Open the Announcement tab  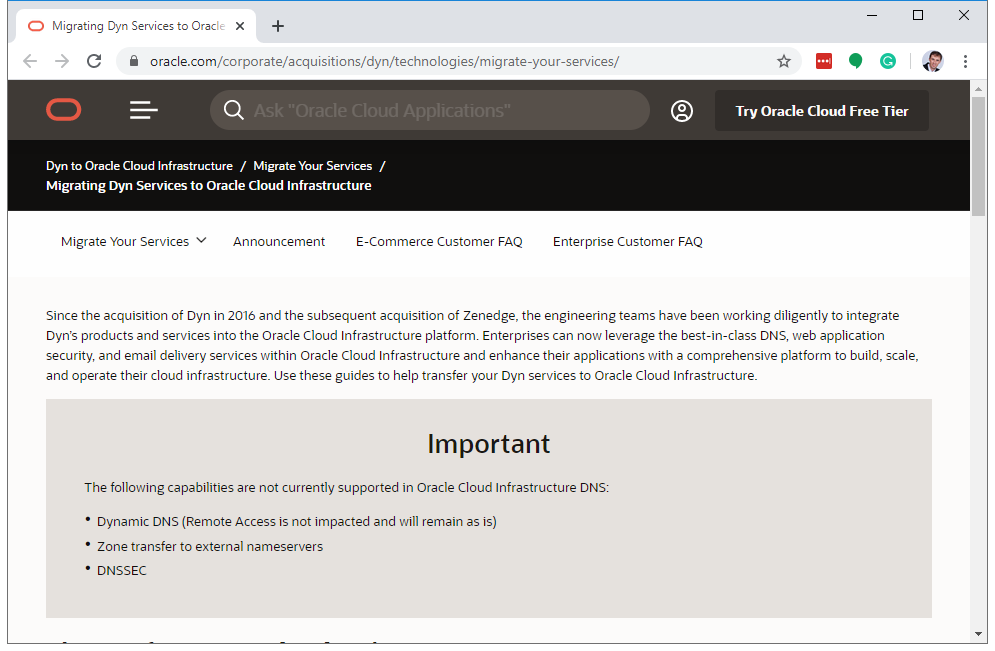279,241
